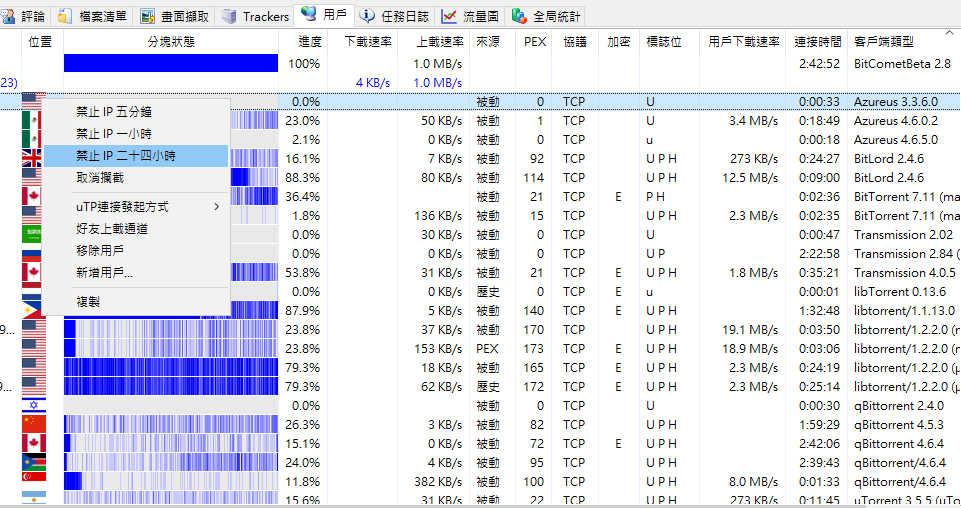Screen dimensions: 961x508
Task: Click piece bar of qBittorrent 4.5.3 peer
Action: point(171,425)
